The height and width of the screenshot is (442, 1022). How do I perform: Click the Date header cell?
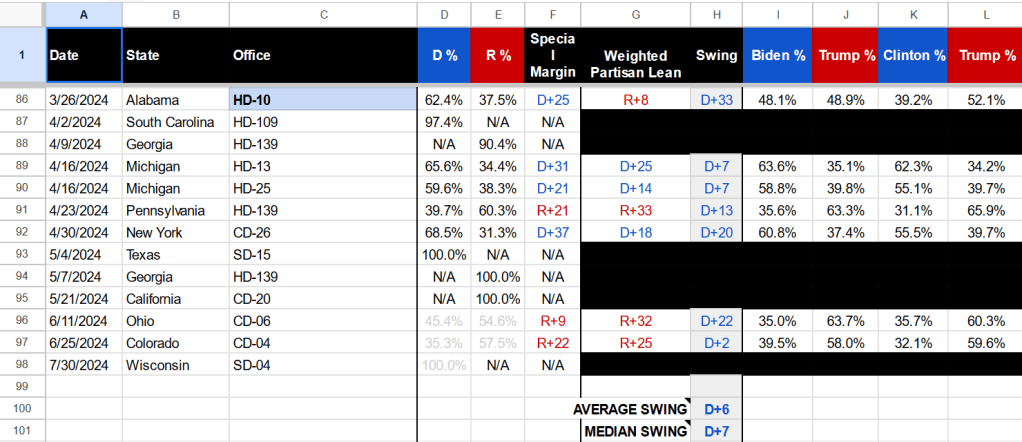coord(84,56)
